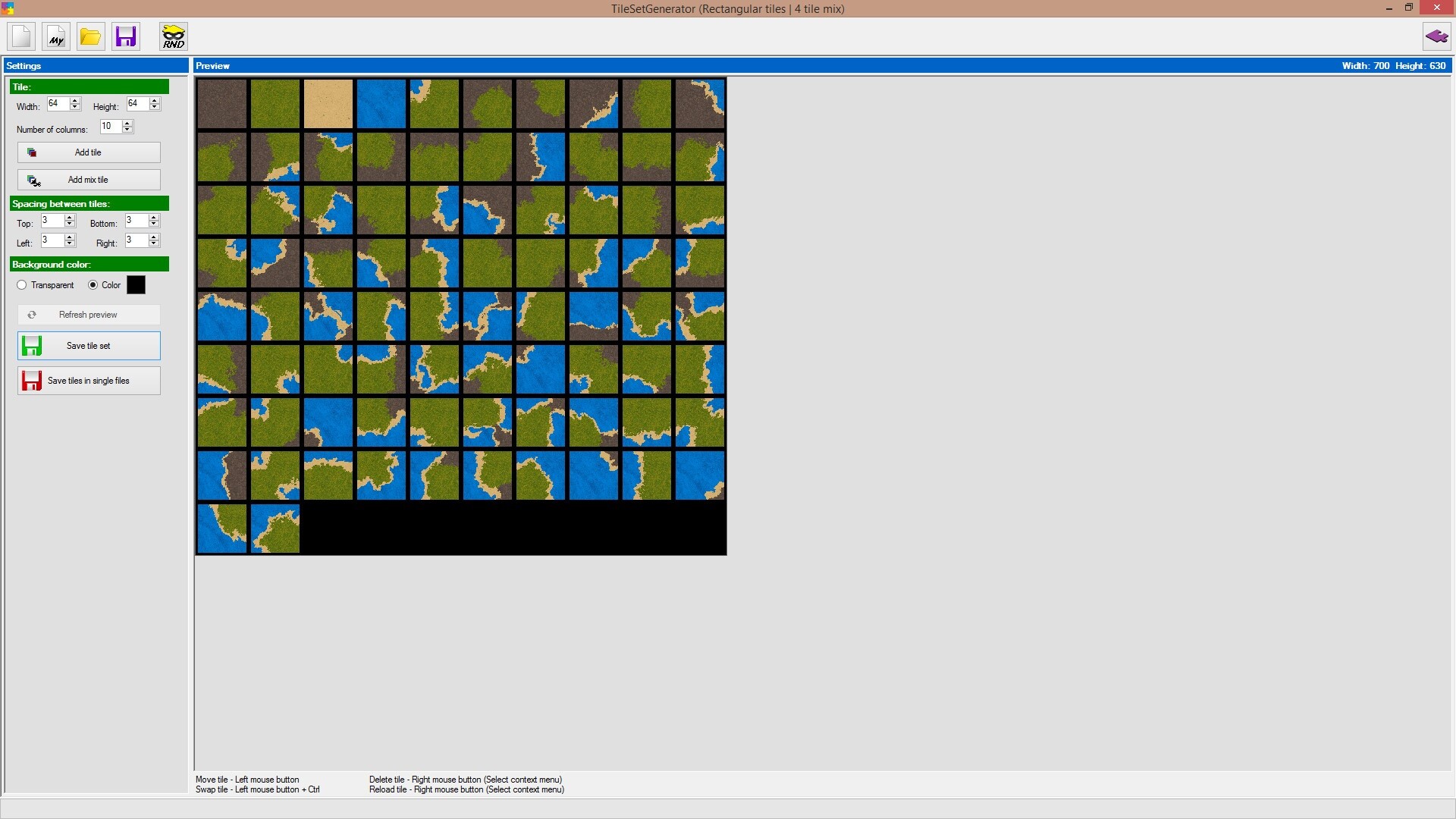Click the new blank document icon
This screenshot has height=819, width=1456.
tap(21, 36)
